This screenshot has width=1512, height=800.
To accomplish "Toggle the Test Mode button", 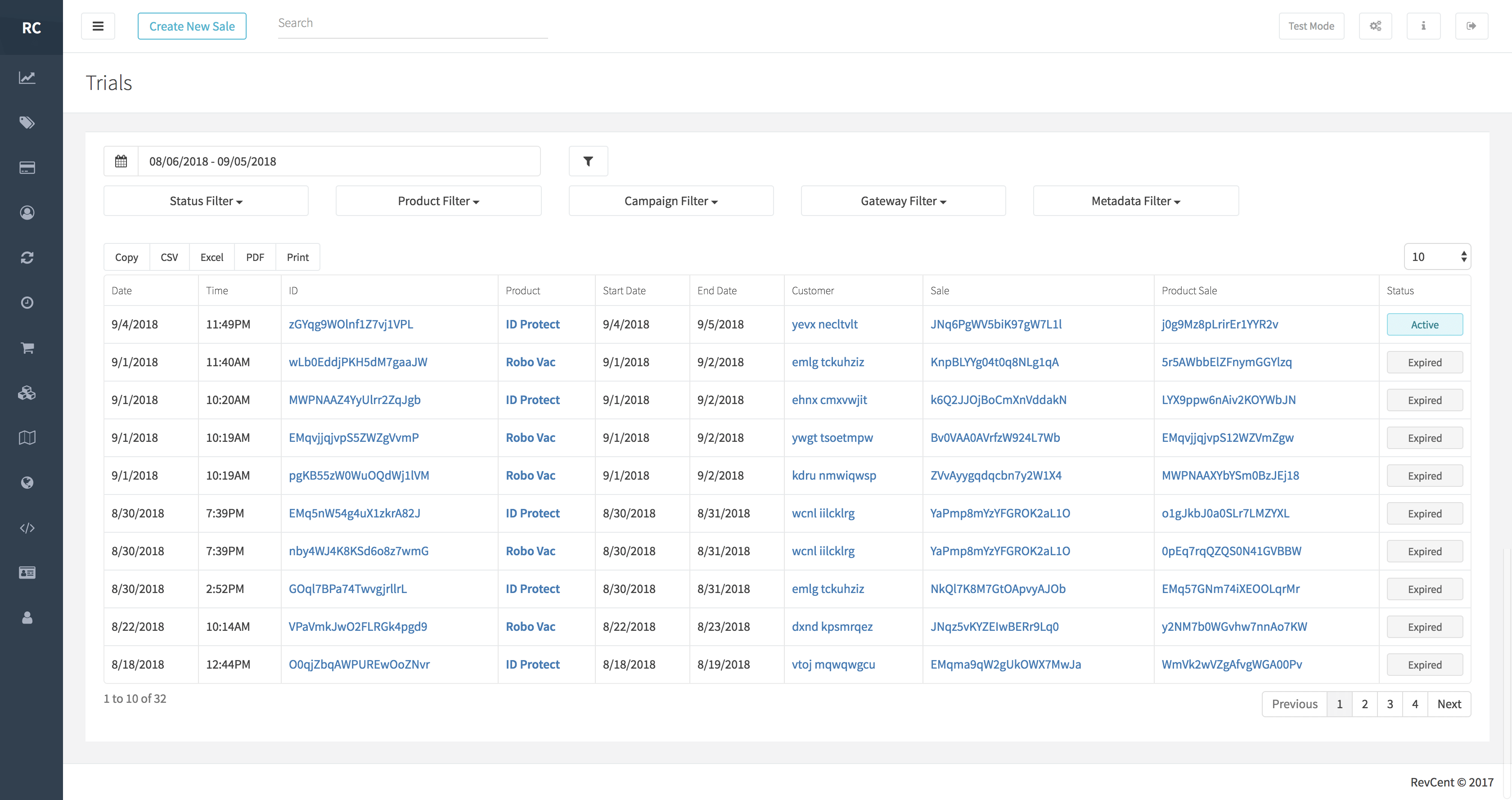I will (1311, 26).
